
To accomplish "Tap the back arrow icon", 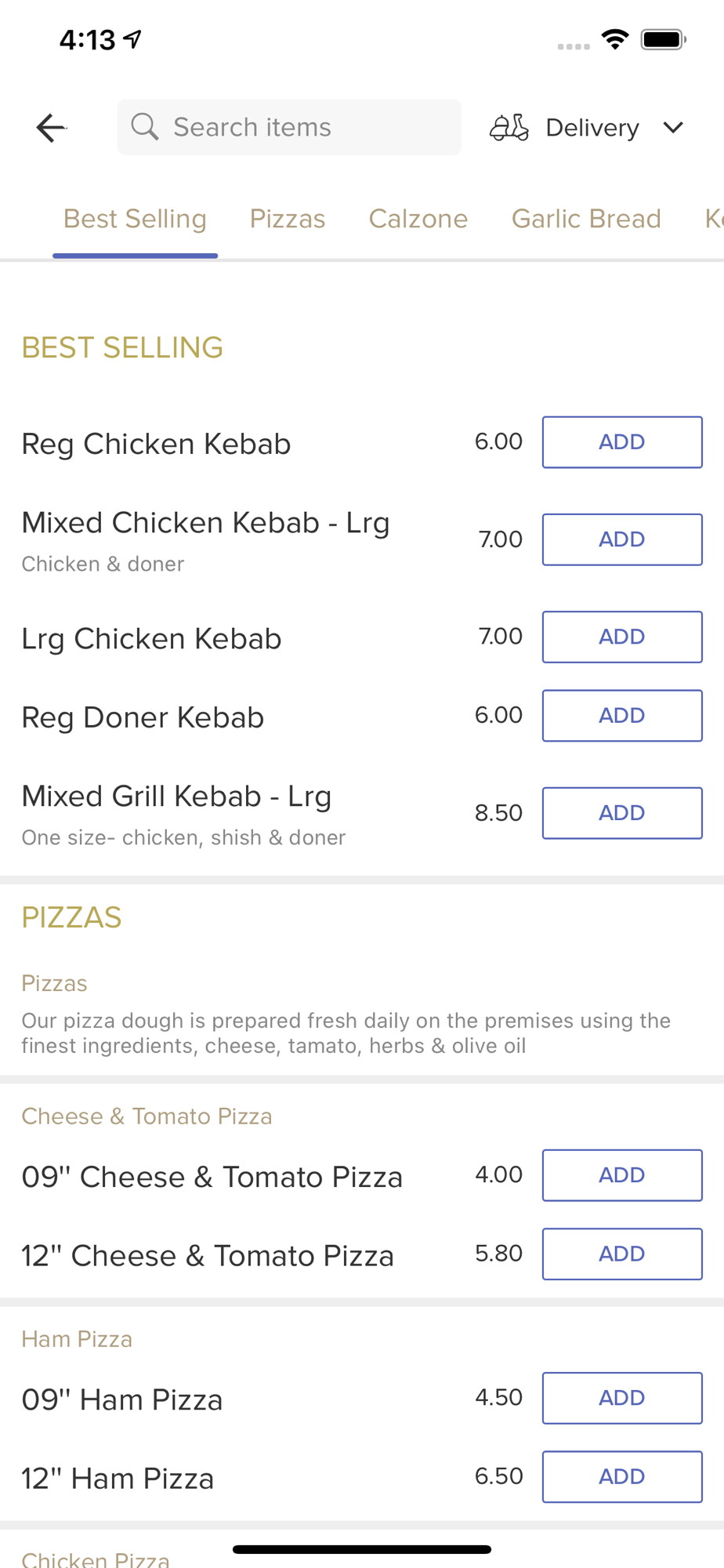I will [51, 128].
